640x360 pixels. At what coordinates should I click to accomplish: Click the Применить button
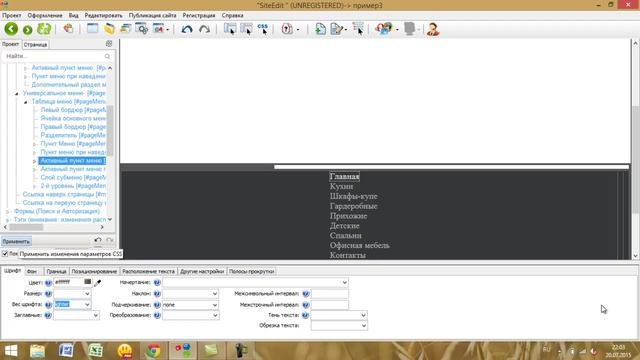(16, 241)
